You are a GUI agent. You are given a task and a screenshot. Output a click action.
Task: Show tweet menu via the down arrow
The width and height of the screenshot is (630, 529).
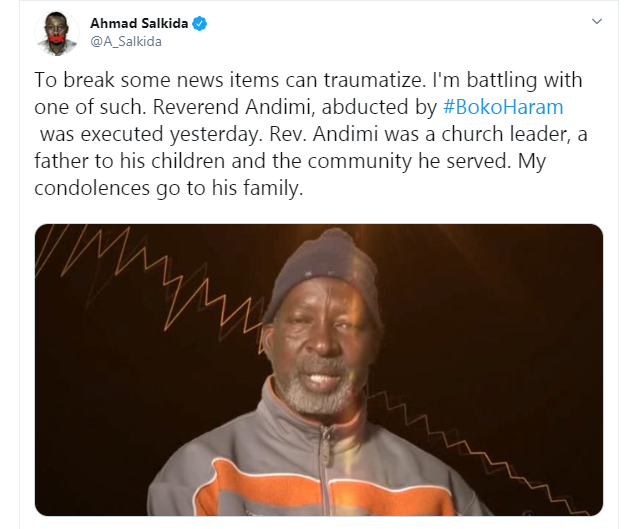597,21
